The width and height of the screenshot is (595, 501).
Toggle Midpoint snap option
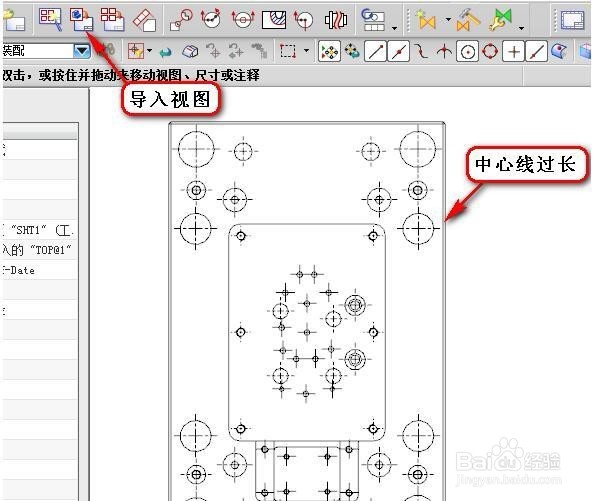tap(398, 51)
